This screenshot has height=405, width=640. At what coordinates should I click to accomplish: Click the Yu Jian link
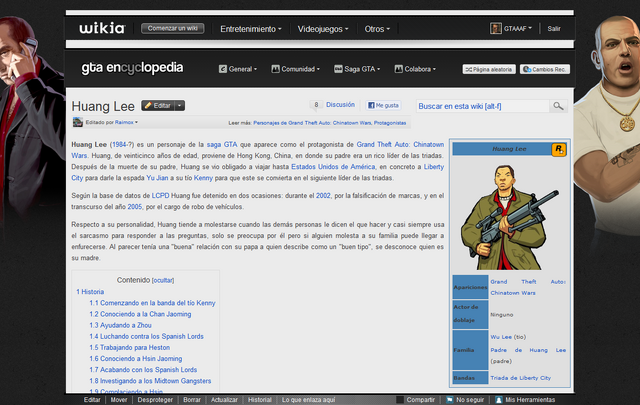pos(157,178)
